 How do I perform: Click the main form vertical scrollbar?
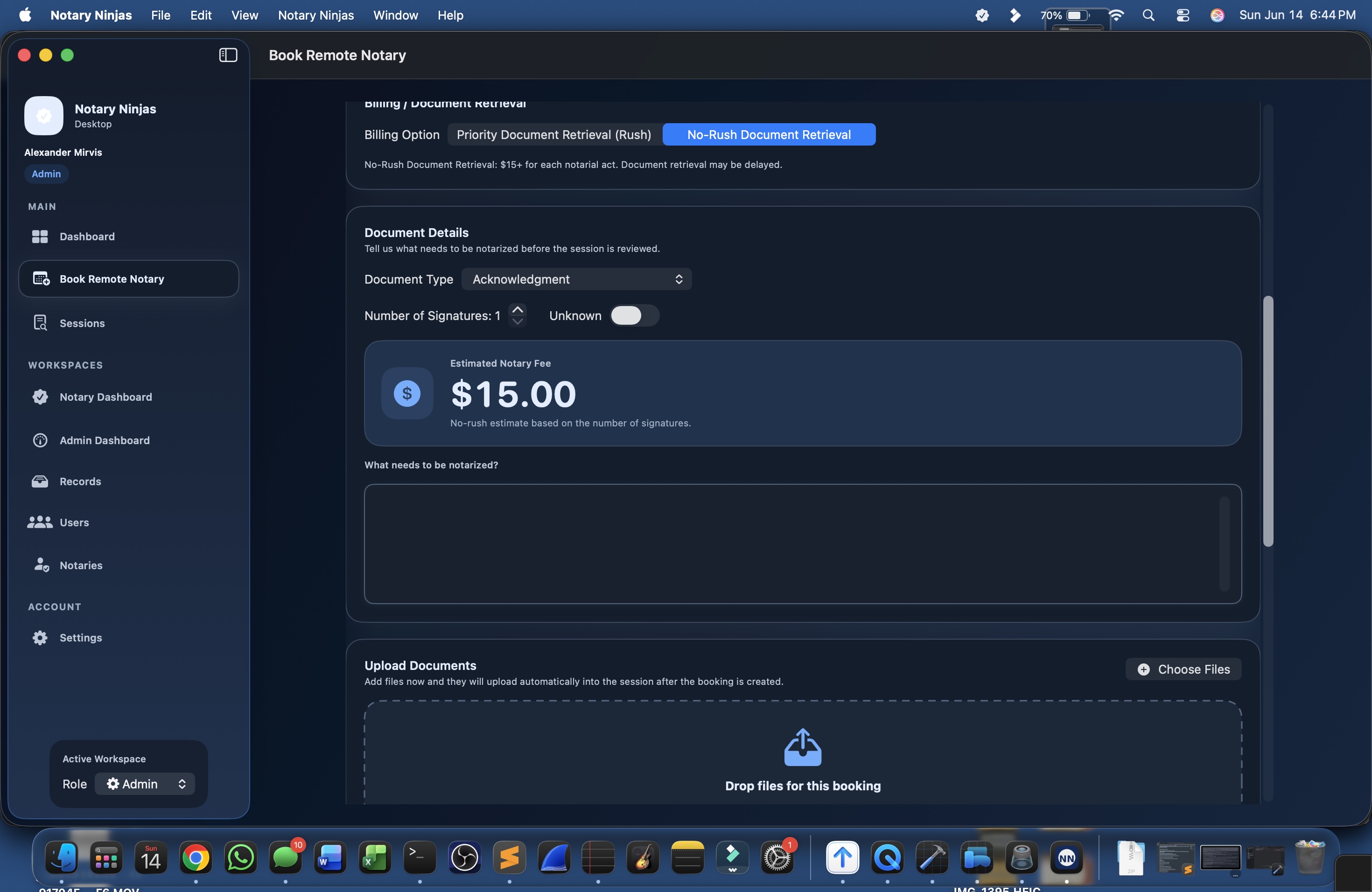(1267, 421)
